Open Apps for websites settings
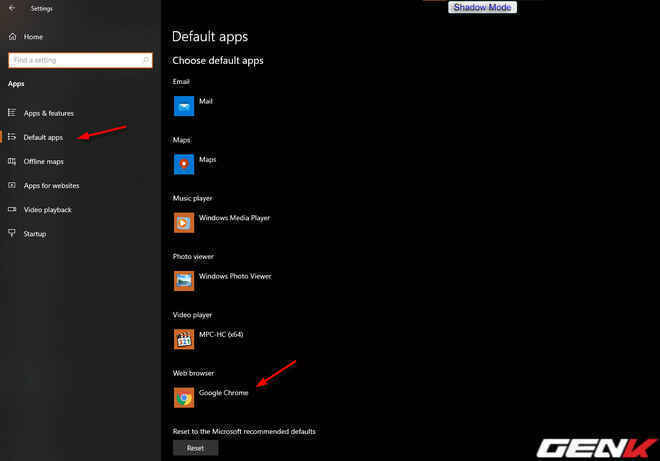This screenshot has width=660, height=461. pos(51,186)
